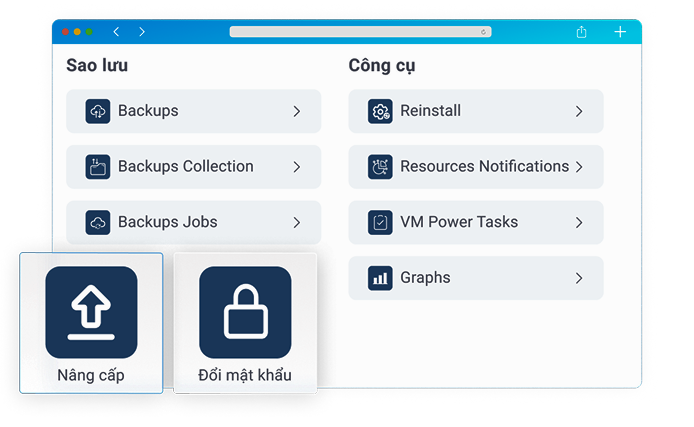Open the Backups Jobs label
Image resolution: width=694 pixels, height=427 pixels.
coord(167,222)
